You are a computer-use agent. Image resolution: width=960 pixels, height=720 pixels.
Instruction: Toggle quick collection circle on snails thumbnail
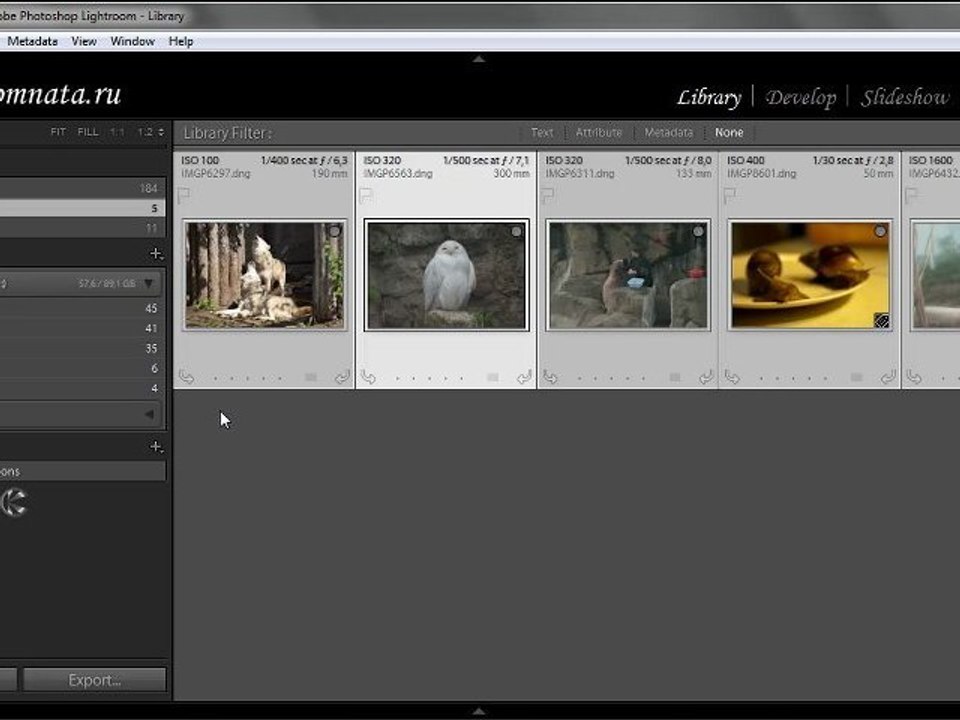(x=880, y=231)
